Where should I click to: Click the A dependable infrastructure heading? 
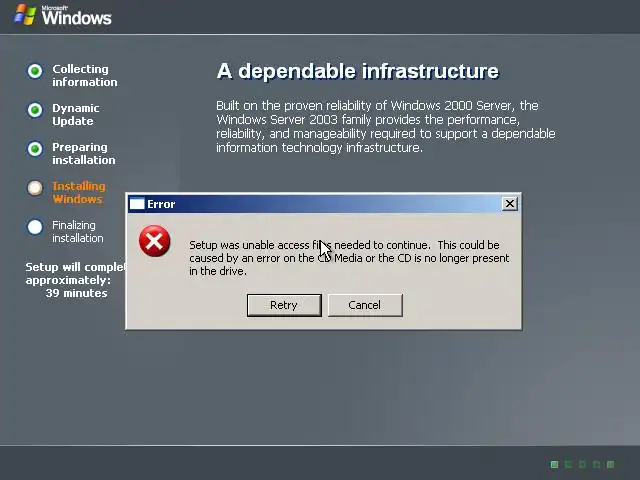coord(358,71)
